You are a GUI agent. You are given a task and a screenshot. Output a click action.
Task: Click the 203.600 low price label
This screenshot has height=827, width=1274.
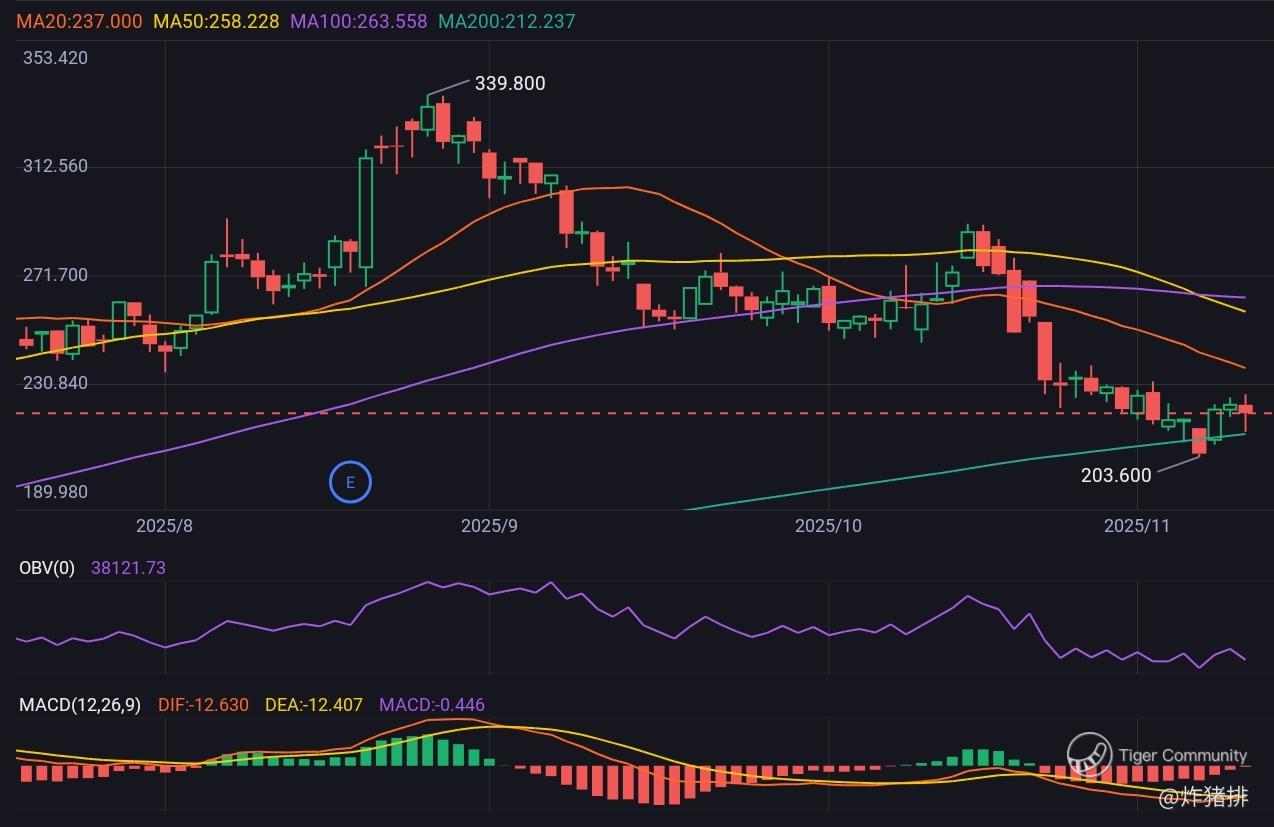pos(1116,476)
